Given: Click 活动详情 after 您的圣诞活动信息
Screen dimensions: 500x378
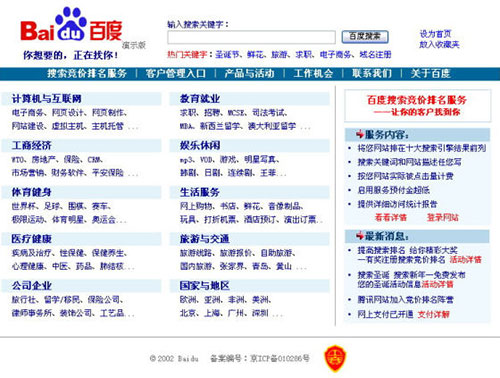Looking at the screenshot, I should [x=437, y=284].
